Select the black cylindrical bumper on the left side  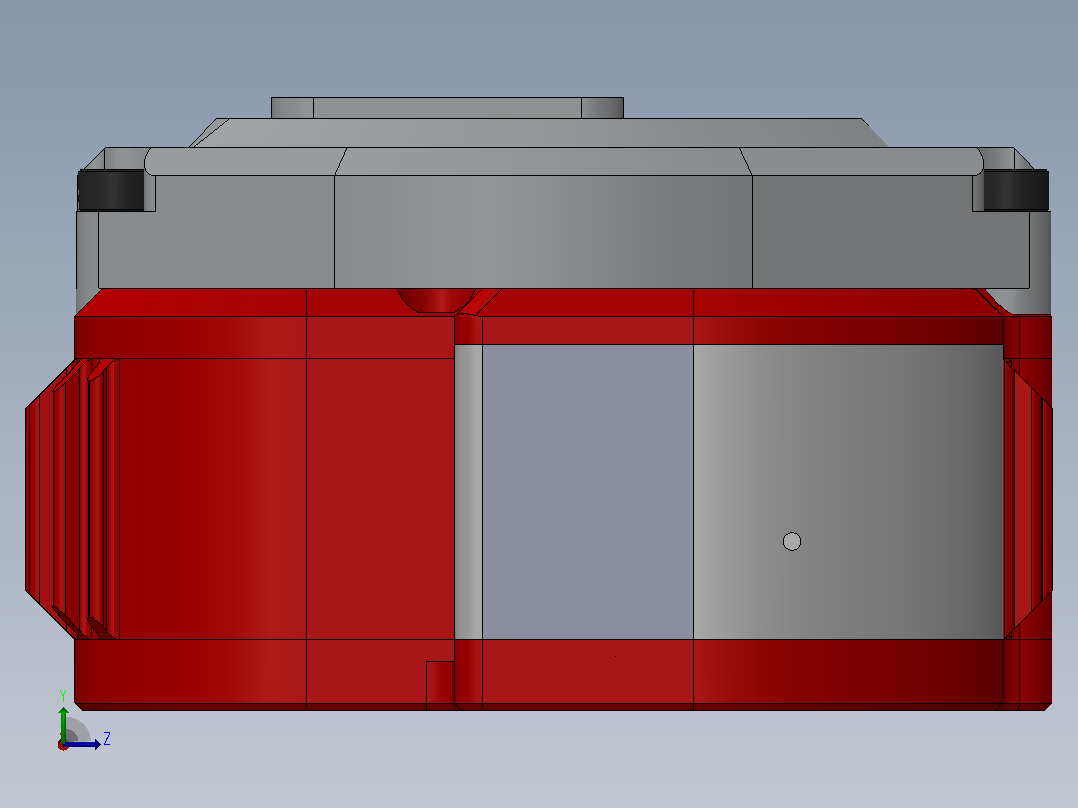pos(111,190)
